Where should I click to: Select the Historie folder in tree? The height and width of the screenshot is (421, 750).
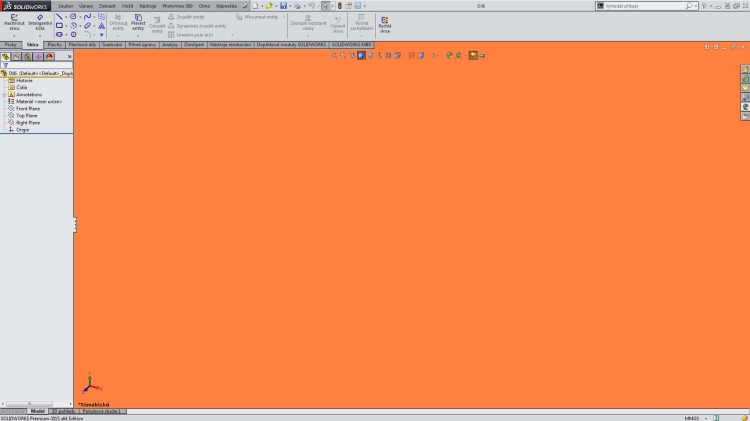(24, 80)
